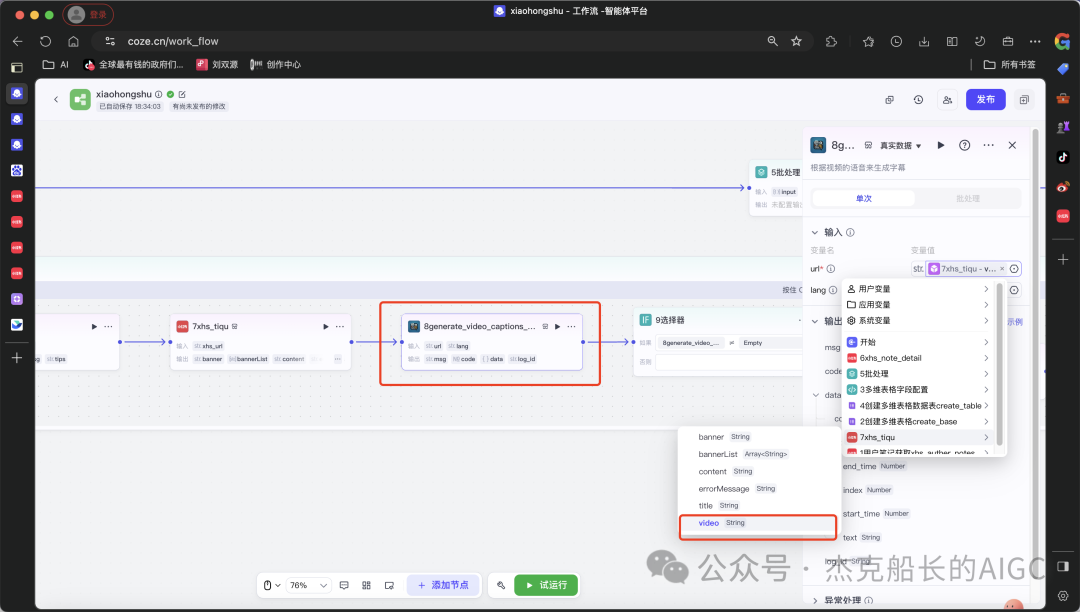Switch to the 单次 tab

tap(864, 198)
